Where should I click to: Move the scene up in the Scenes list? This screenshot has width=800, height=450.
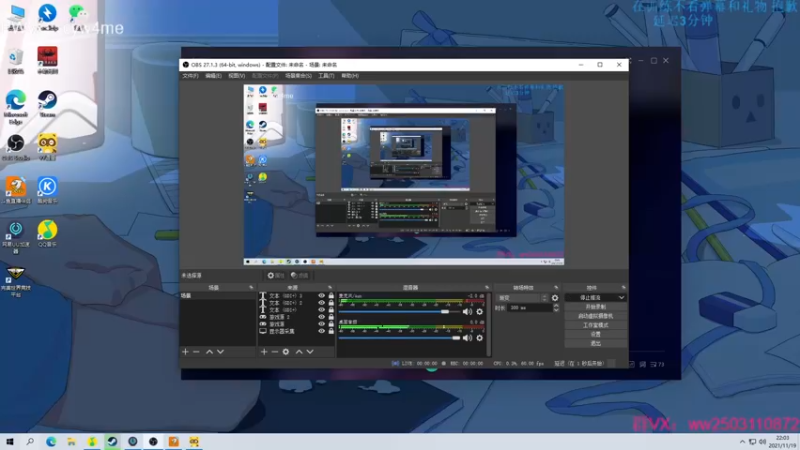click(x=209, y=352)
